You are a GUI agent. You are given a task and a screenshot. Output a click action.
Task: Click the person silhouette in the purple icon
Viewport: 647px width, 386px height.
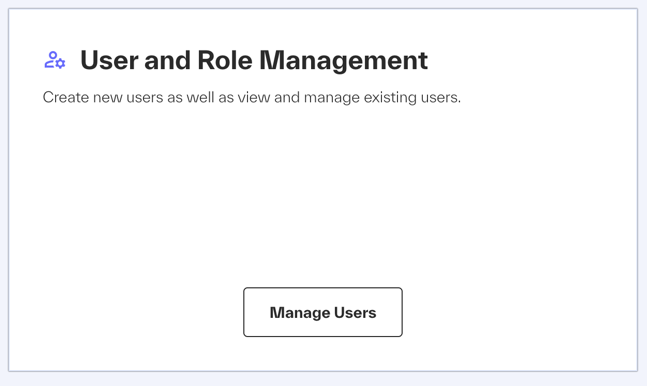tap(51, 59)
